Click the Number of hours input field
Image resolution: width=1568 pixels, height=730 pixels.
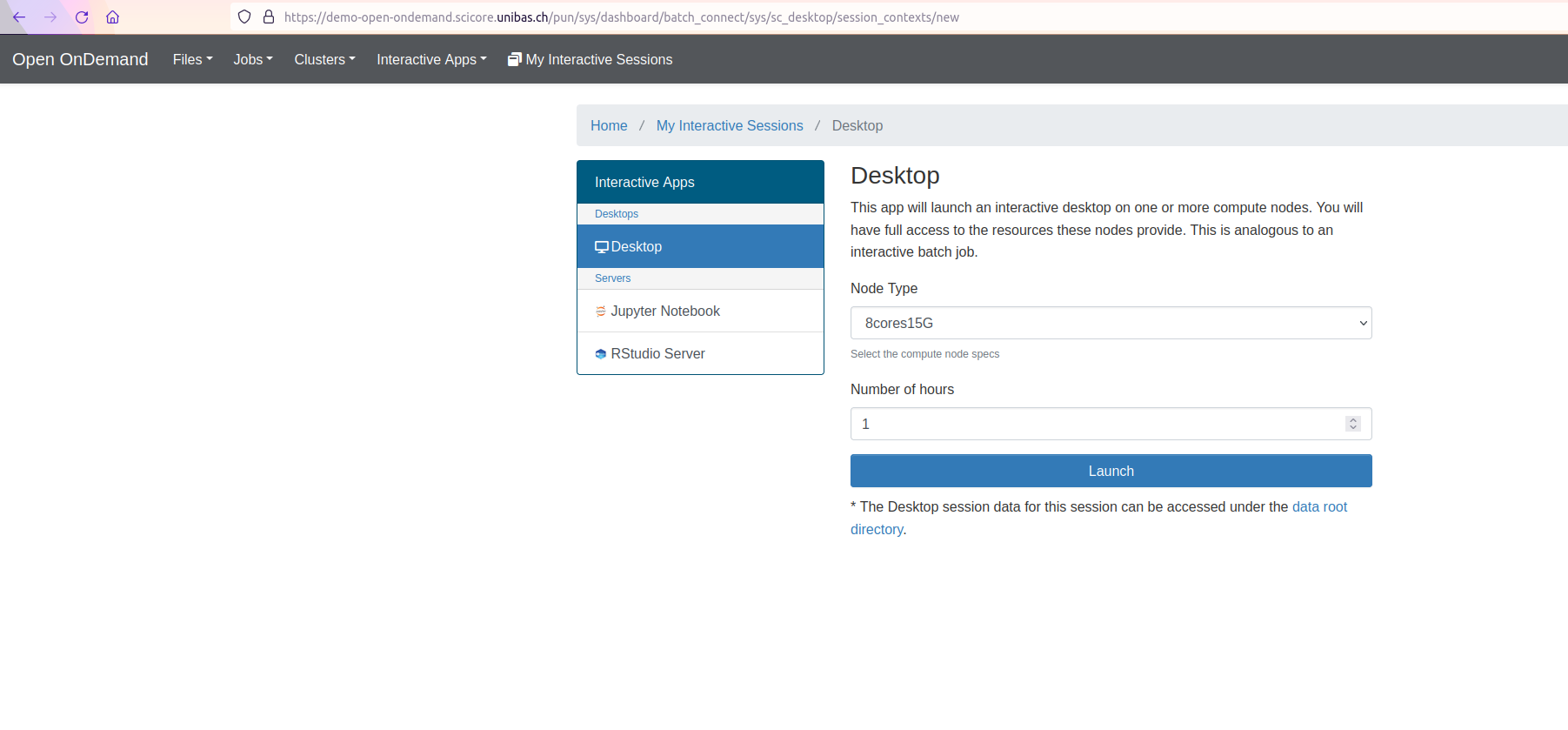[1096, 425]
